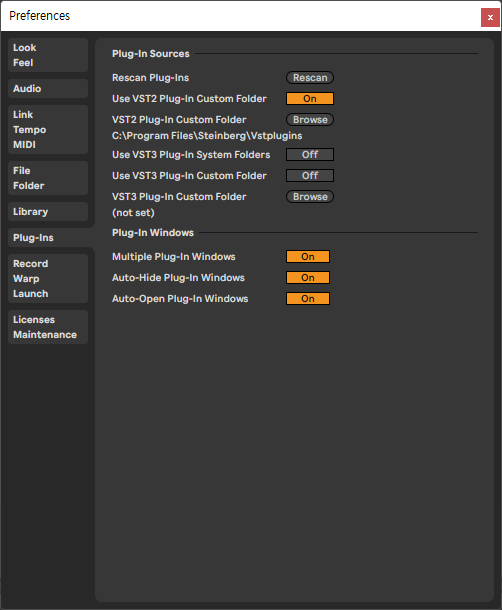502x610 pixels.
Task: Toggle Auto-Open Plug-In Windows off
Action: pos(308,299)
